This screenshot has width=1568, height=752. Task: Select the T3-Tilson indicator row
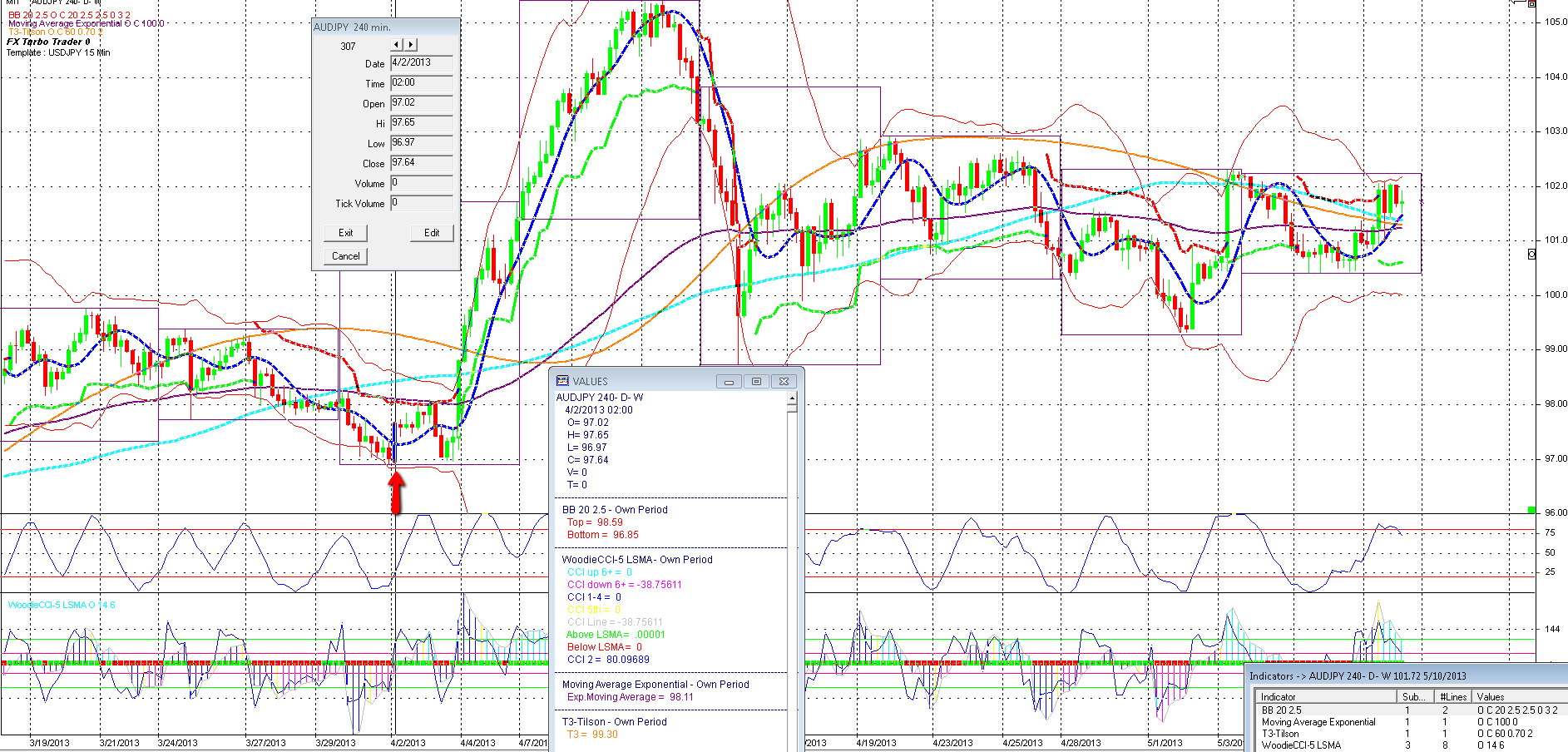[1412, 734]
